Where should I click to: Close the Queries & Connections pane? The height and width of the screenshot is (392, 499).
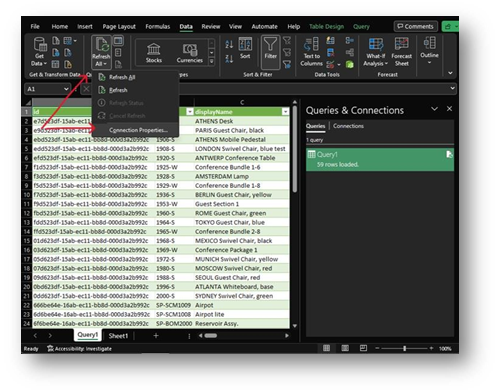pyautogui.click(x=449, y=109)
